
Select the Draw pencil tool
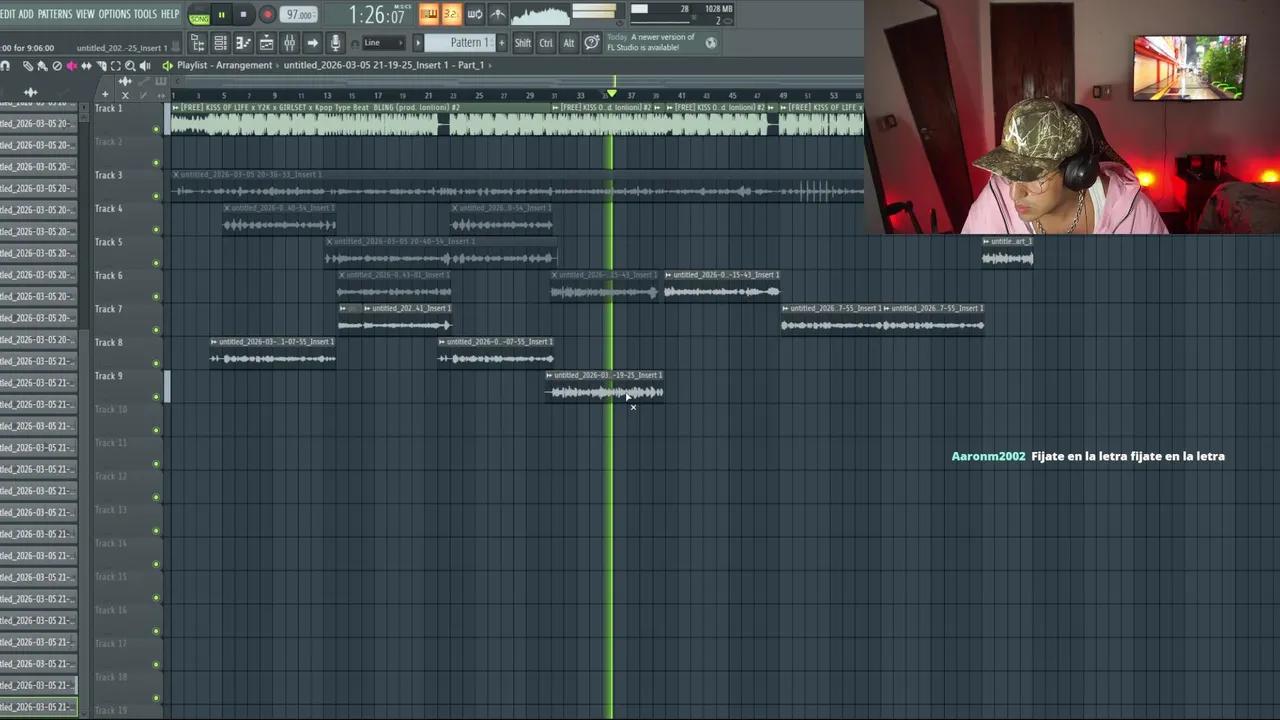click(x=28, y=66)
